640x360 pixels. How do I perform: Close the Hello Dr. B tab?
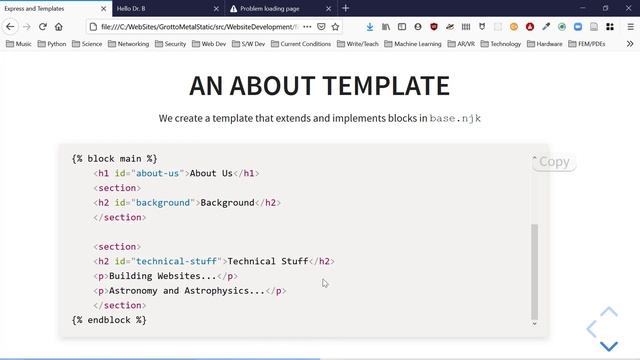pyautogui.click(x=216, y=9)
